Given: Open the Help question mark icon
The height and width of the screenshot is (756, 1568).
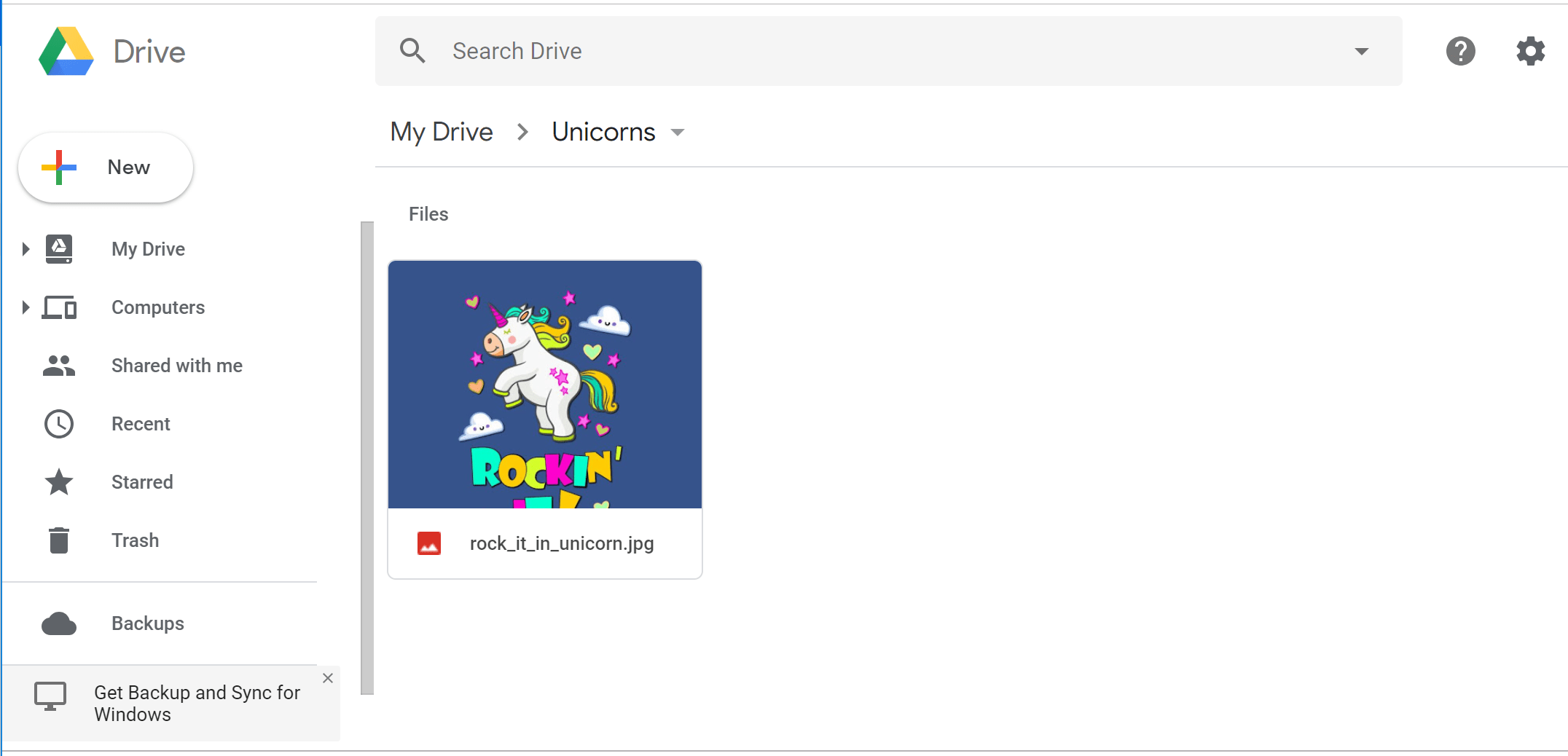Looking at the screenshot, I should [1460, 52].
